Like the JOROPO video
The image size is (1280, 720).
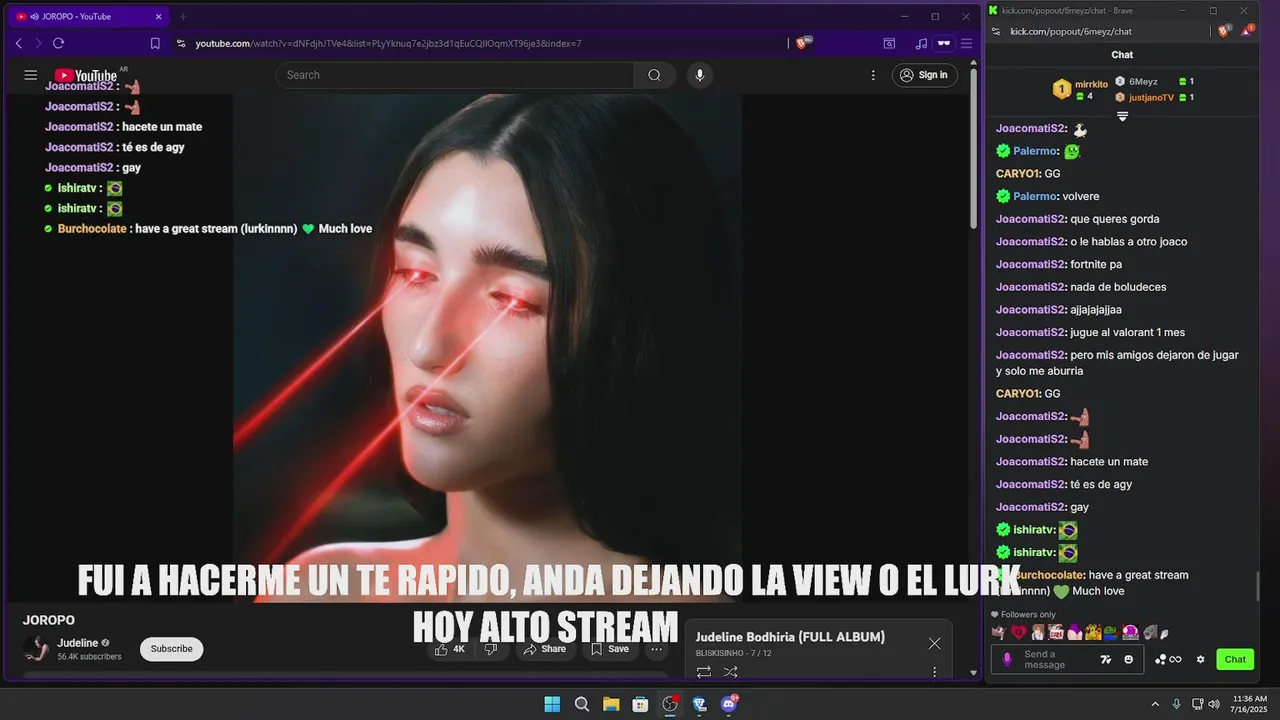(x=449, y=649)
